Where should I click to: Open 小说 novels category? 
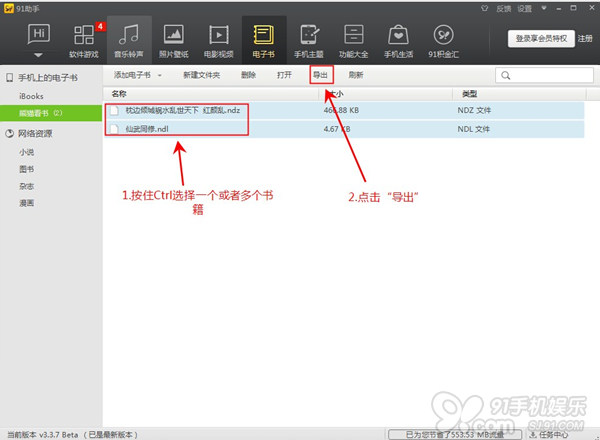click(26, 152)
